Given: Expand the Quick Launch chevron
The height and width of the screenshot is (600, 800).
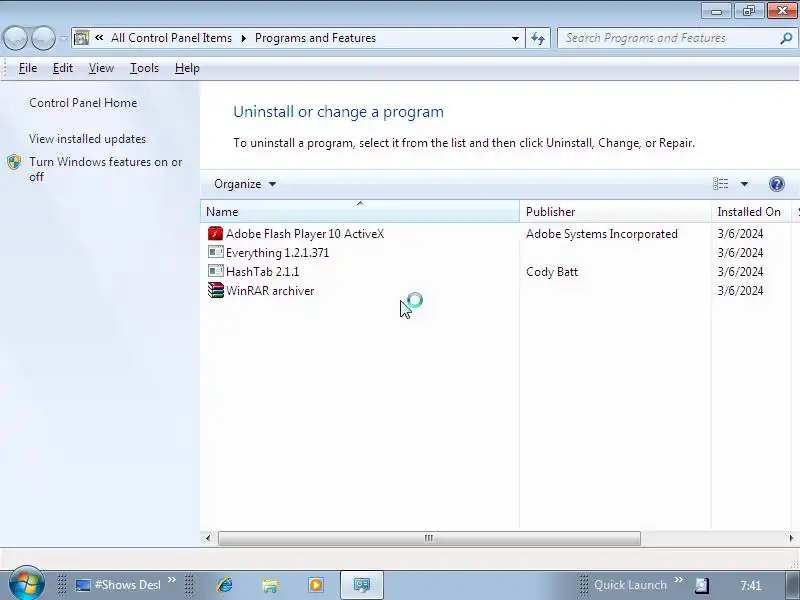Looking at the screenshot, I should 679,580.
